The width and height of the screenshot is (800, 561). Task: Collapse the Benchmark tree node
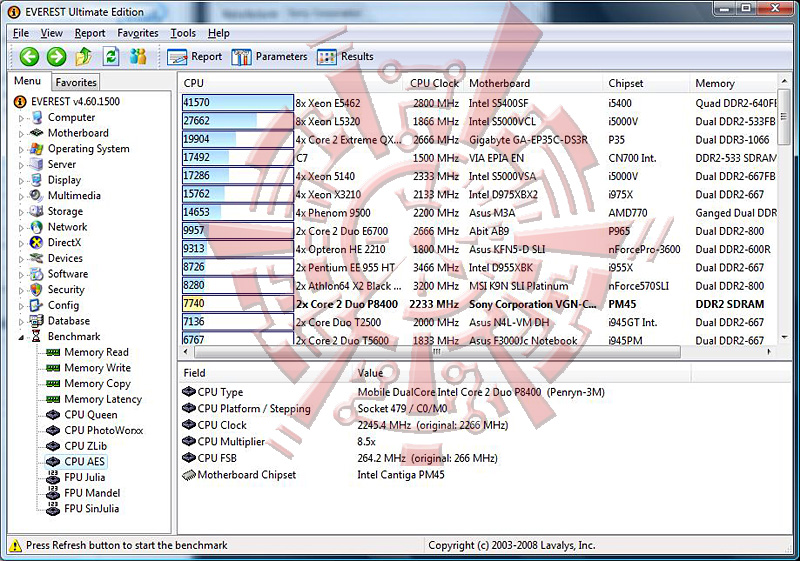[x=21, y=338]
